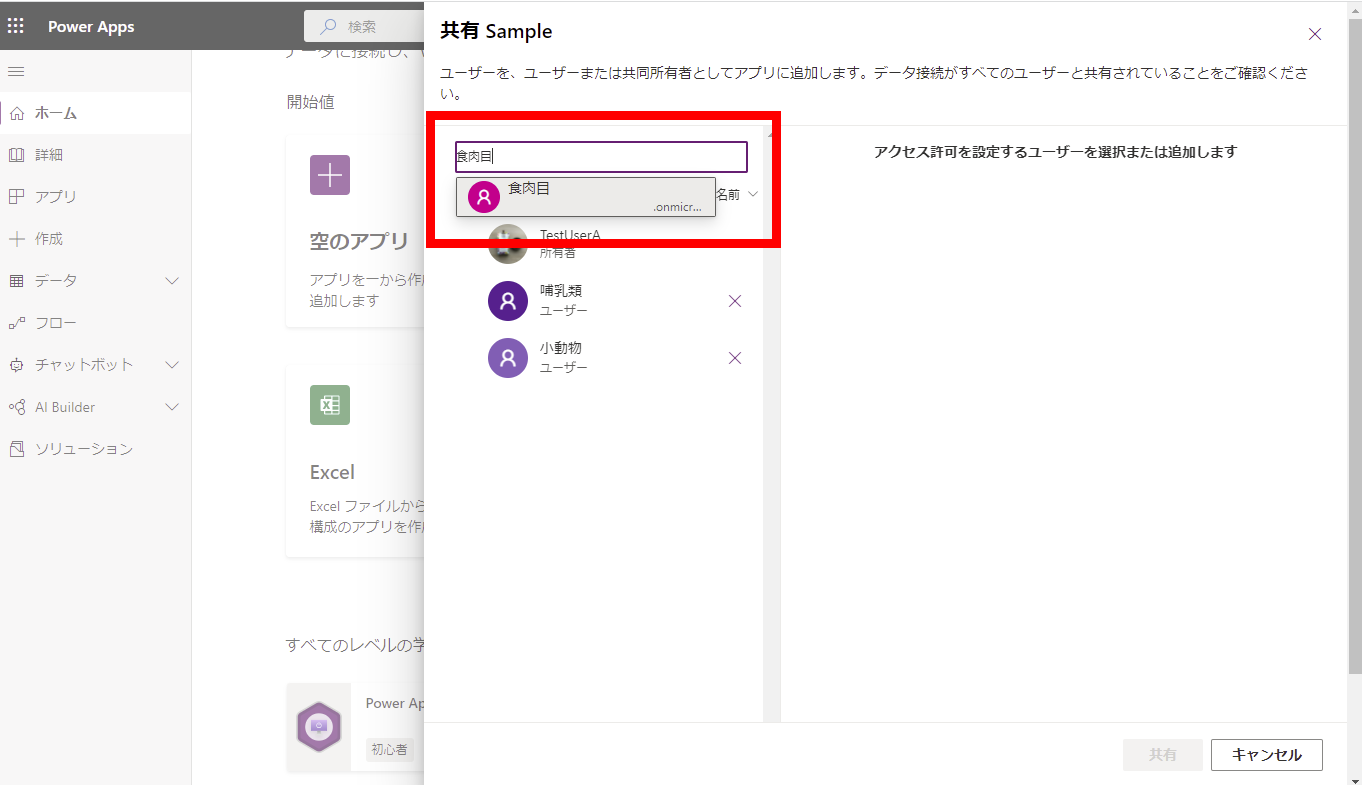Click the TestUserA avatar
This screenshot has height=785, width=1362.
point(507,244)
